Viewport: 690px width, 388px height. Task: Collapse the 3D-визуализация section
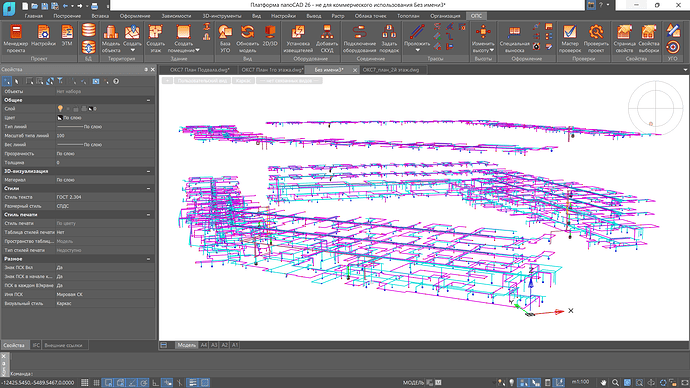tap(148, 171)
